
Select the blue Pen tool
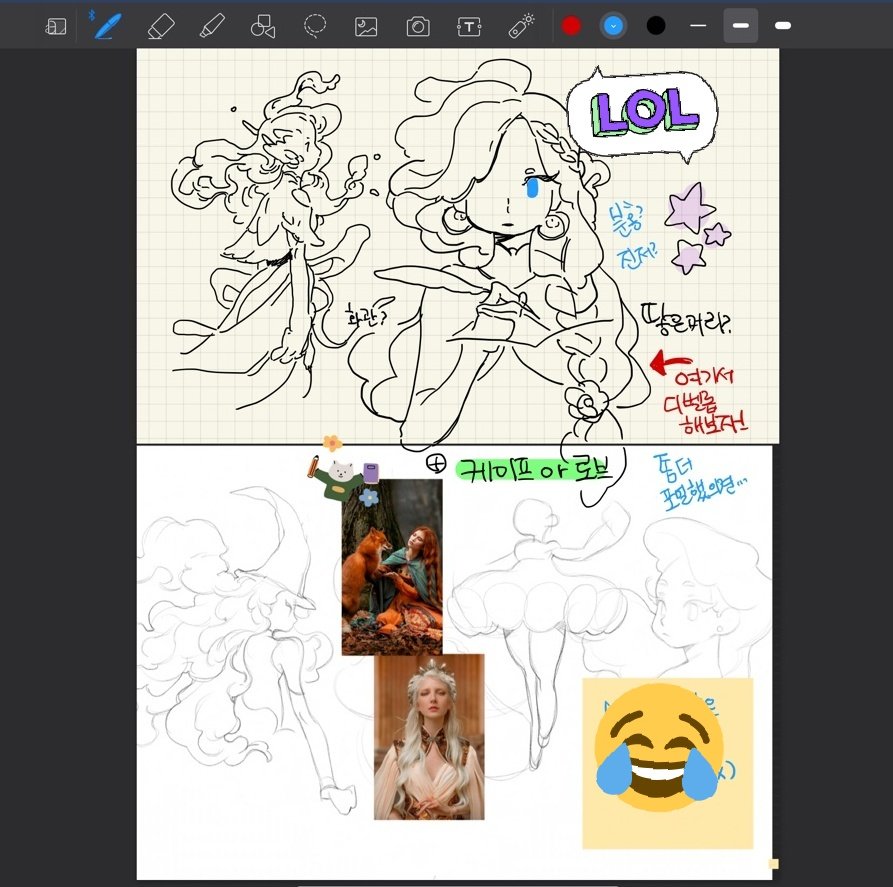pos(108,26)
